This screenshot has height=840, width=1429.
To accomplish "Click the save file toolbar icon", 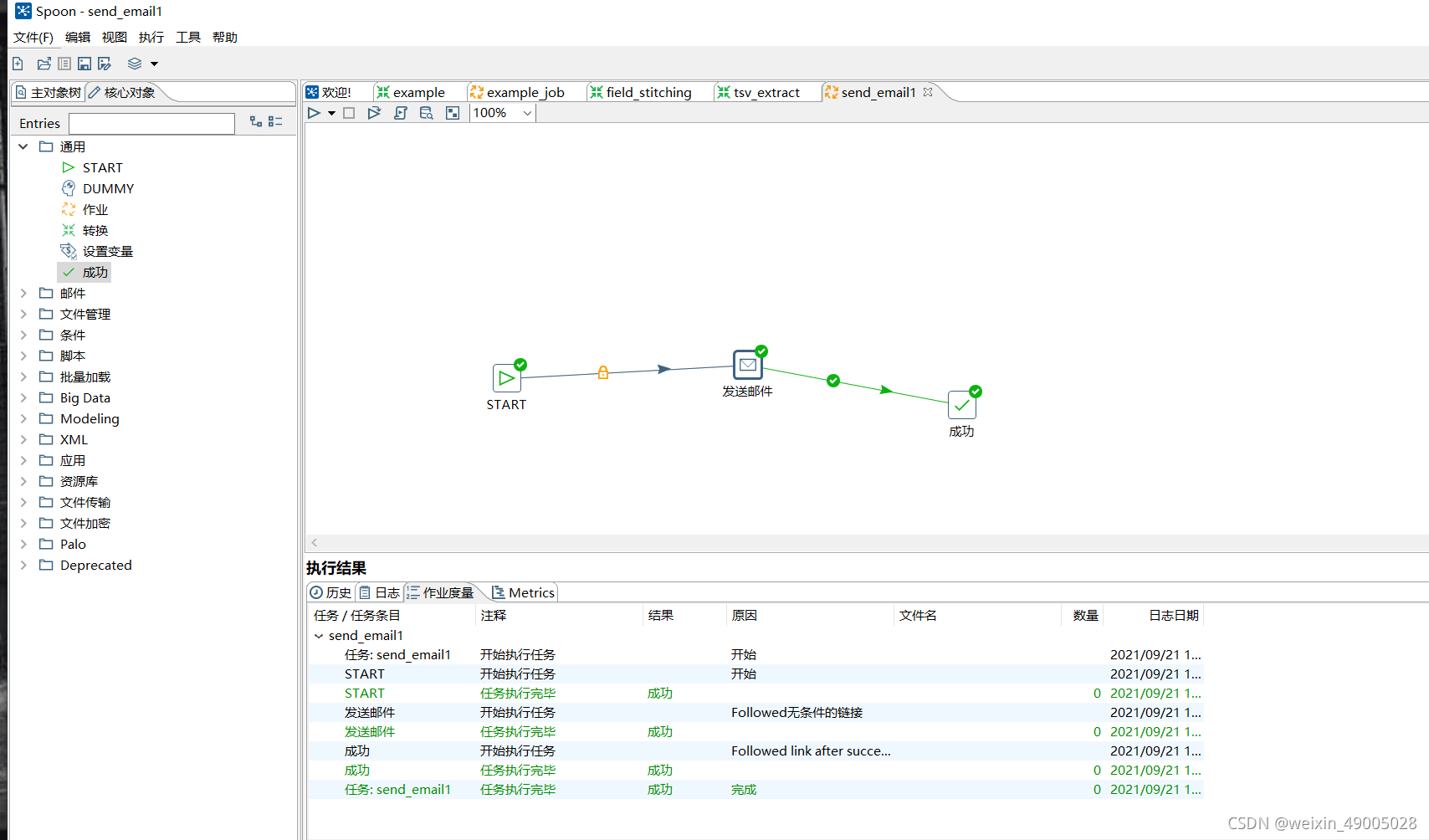I will tap(85, 64).
